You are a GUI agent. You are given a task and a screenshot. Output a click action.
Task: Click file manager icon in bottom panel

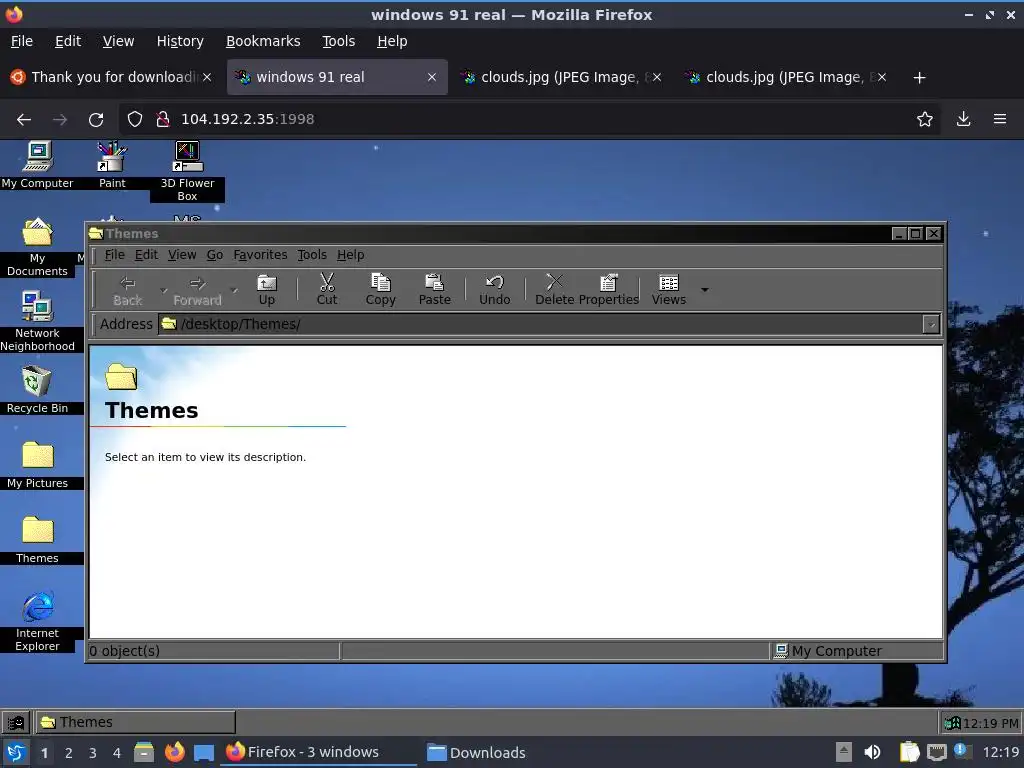144,752
